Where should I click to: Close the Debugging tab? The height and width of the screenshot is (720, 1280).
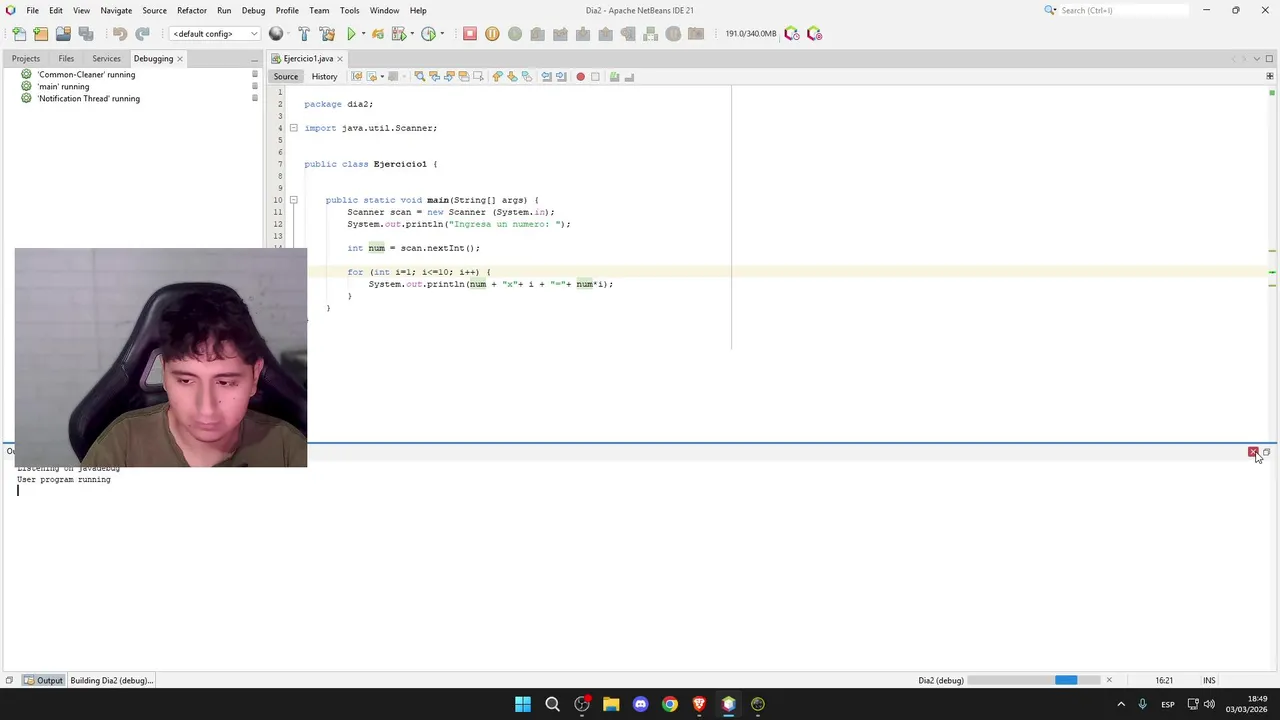coord(180,59)
